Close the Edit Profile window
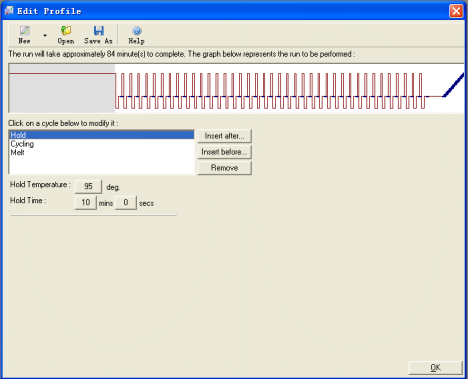The height and width of the screenshot is (379, 469). tap(456, 11)
